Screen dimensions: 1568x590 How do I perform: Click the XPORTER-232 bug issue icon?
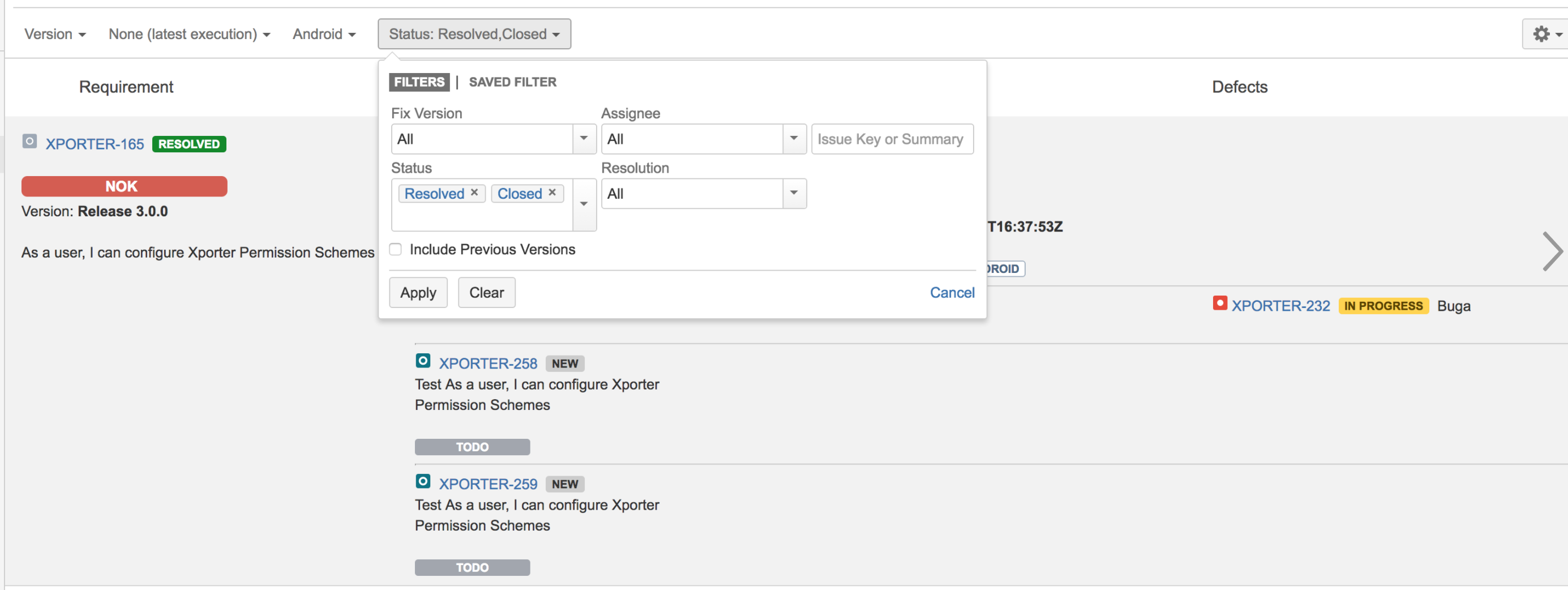(1220, 303)
